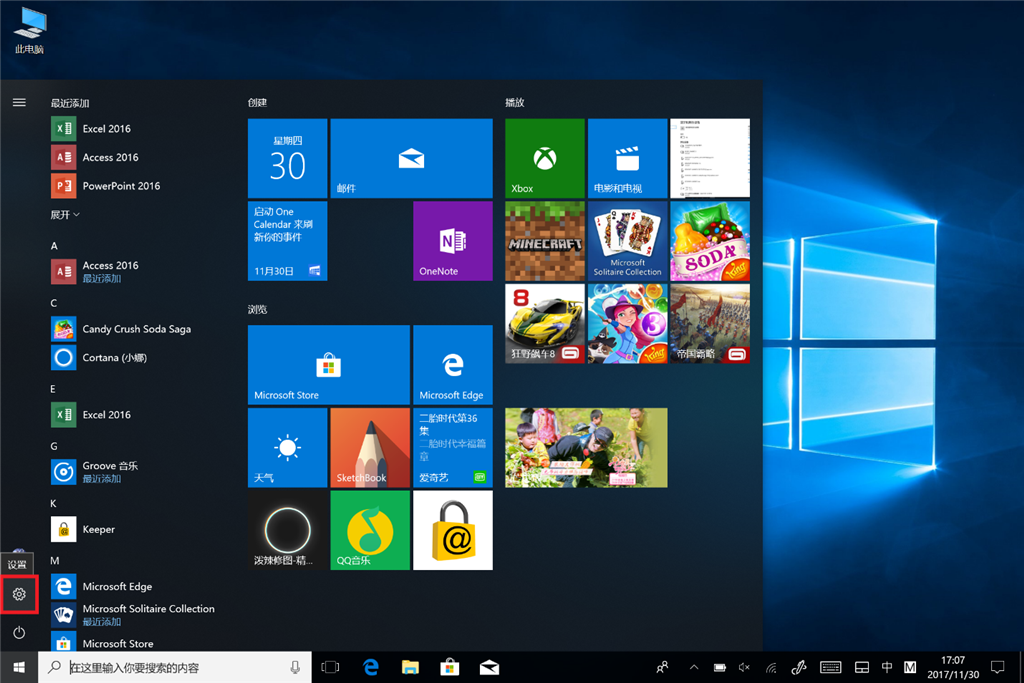The width and height of the screenshot is (1024, 683).
Task: Click the microphone icon in search box
Action: pos(295,667)
